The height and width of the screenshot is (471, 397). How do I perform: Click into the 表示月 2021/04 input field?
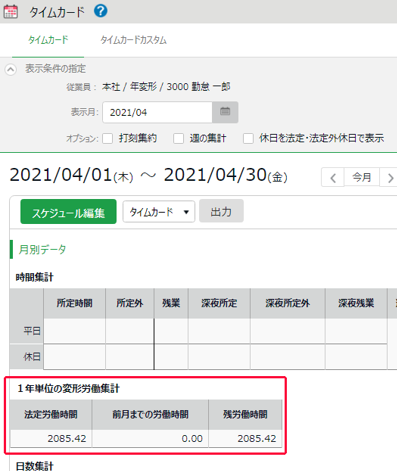pyautogui.click(x=157, y=112)
